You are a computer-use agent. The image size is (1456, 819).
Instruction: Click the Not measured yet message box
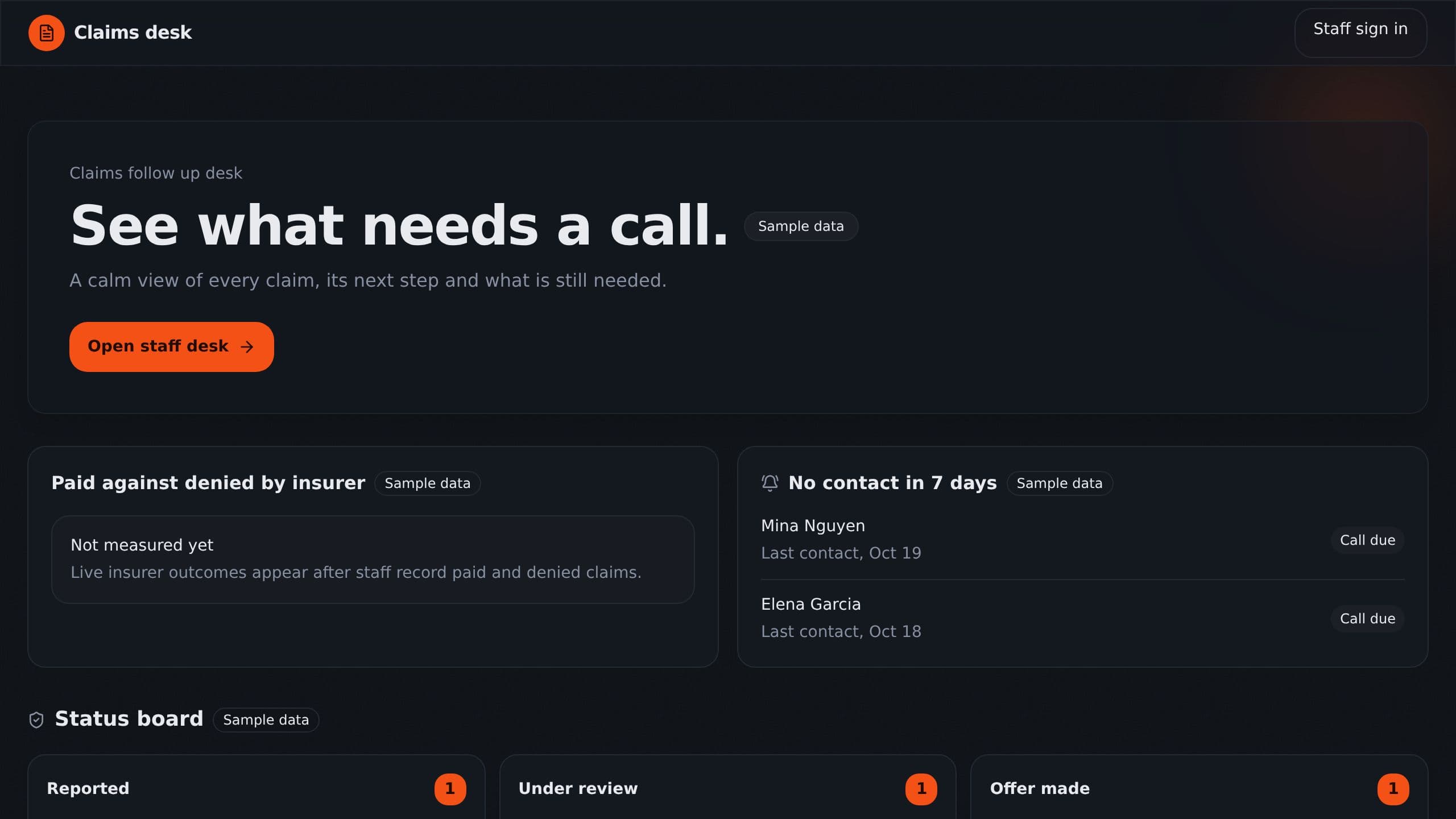(x=373, y=559)
